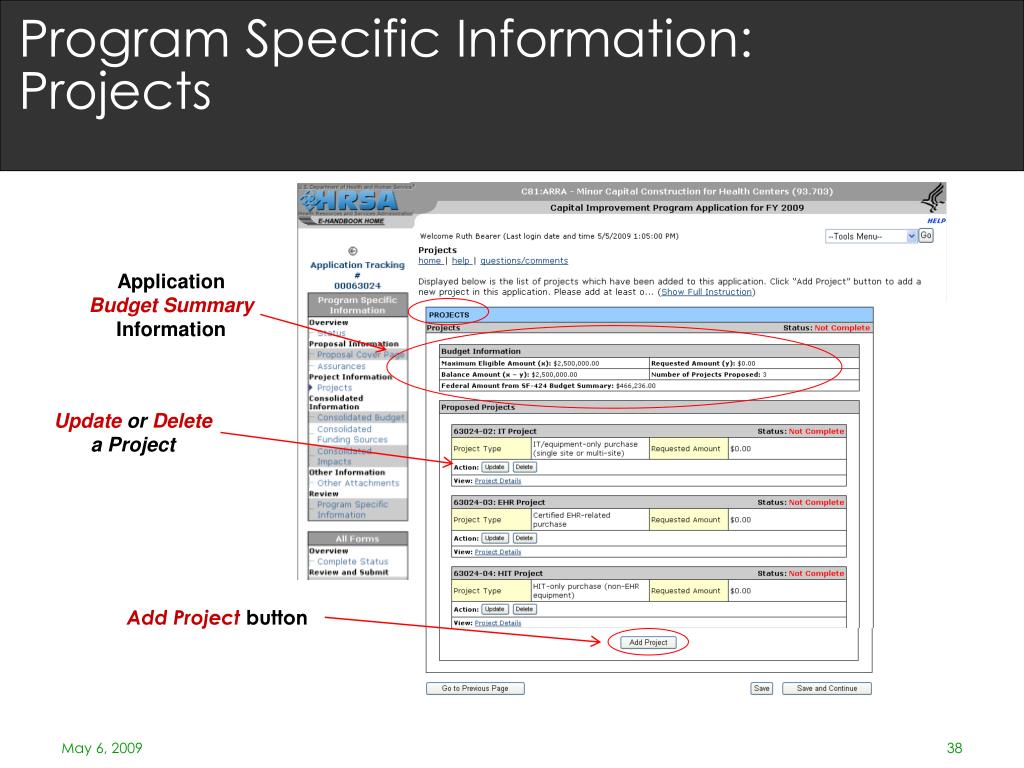Click '63024-03: EHR Project' heading

pos(499,502)
